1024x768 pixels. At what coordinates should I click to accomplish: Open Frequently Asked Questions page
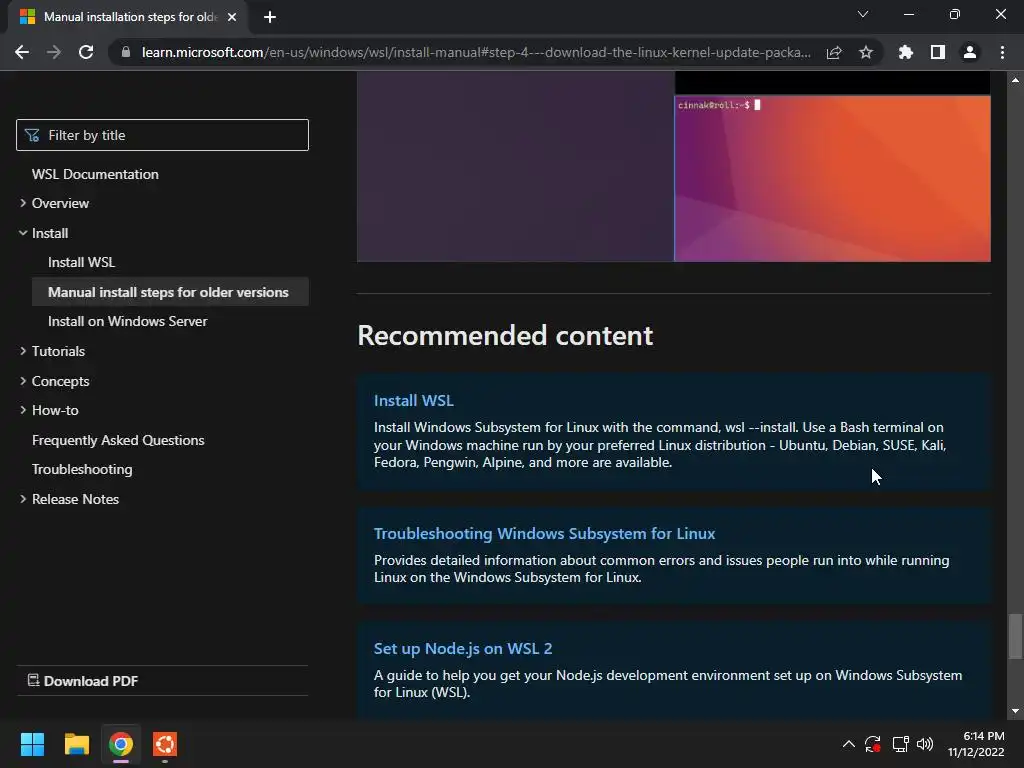pyautogui.click(x=118, y=440)
